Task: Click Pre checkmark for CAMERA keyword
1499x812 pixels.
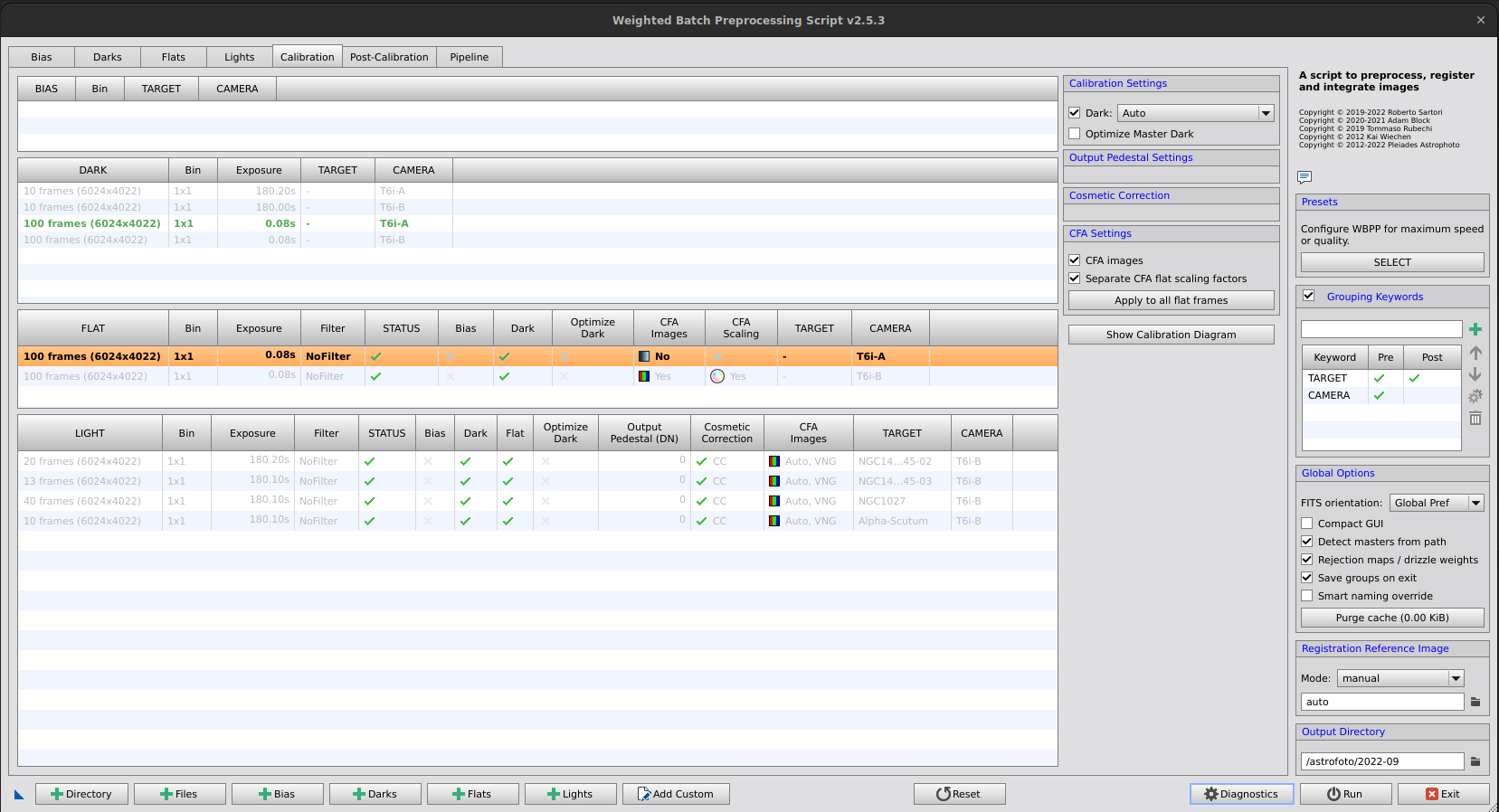Action: [1380, 395]
